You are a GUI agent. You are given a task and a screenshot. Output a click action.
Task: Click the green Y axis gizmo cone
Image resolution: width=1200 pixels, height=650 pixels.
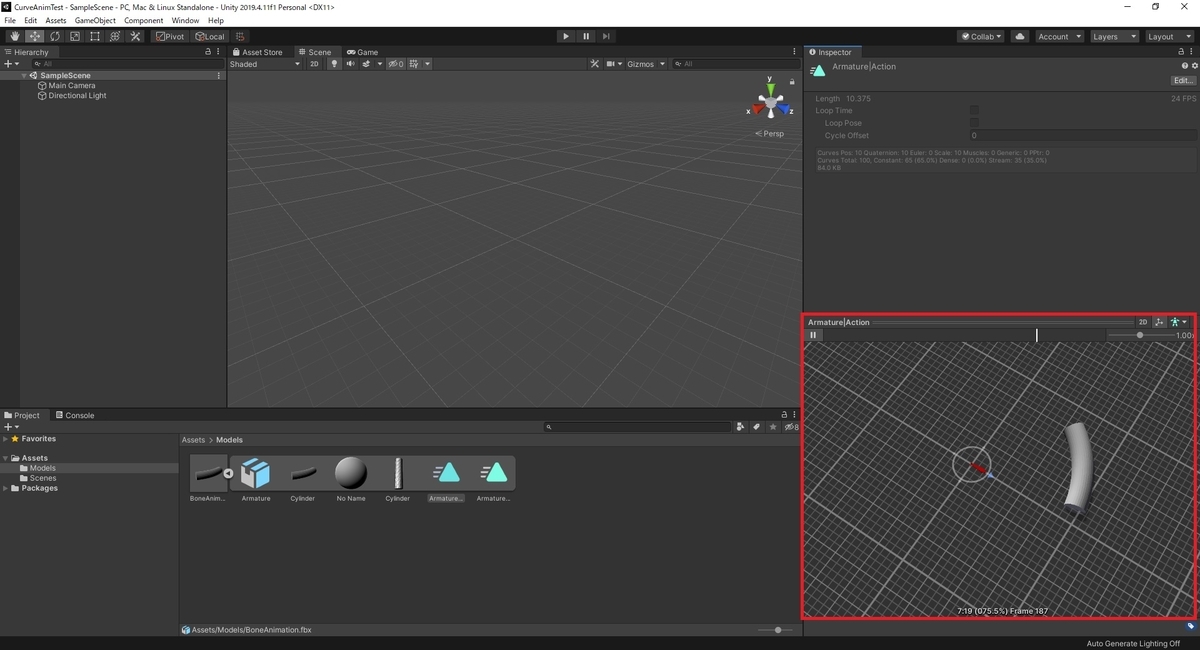[x=769, y=90]
